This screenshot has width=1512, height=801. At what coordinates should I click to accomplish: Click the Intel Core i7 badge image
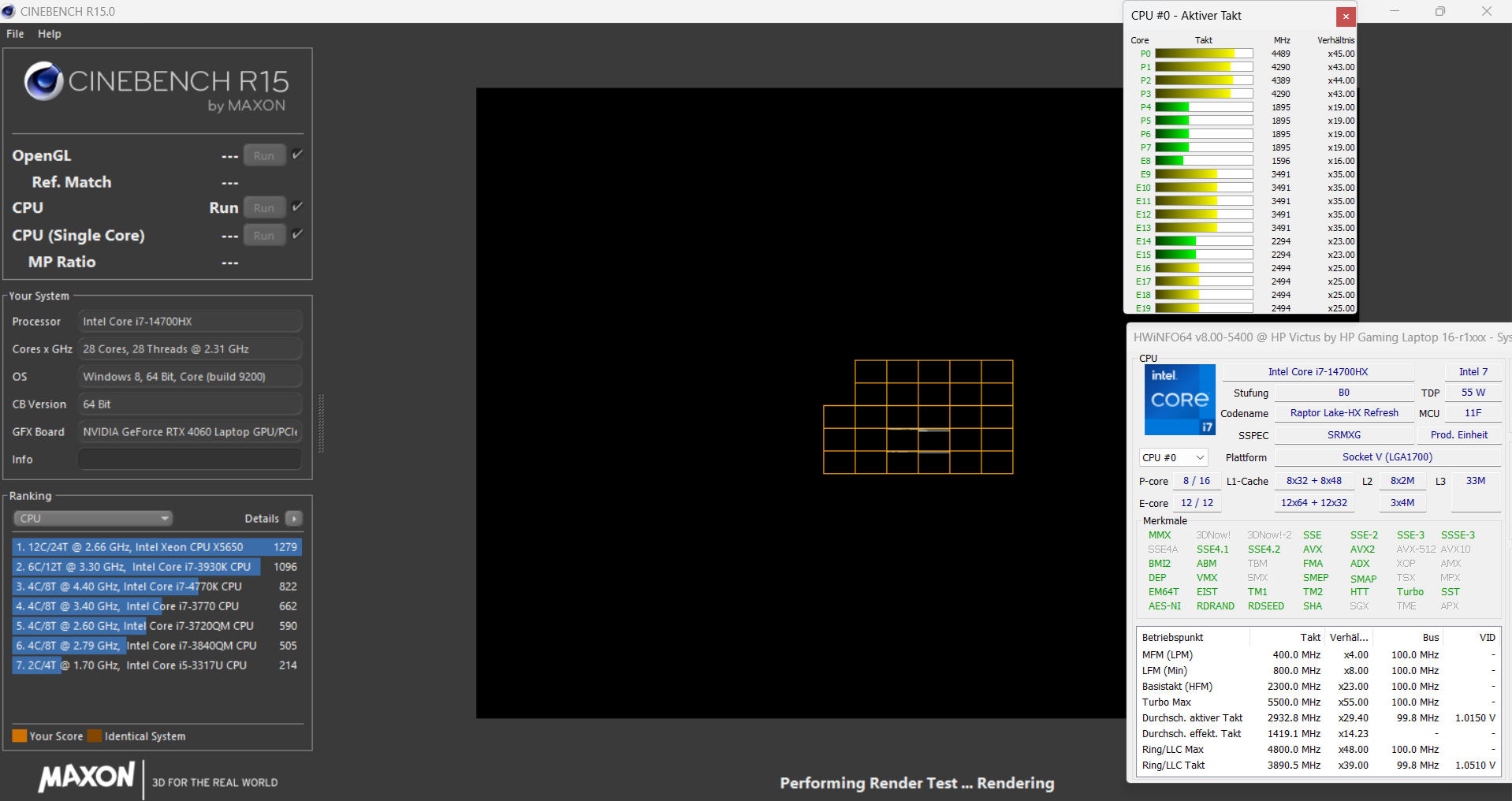click(x=1179, y=400)
